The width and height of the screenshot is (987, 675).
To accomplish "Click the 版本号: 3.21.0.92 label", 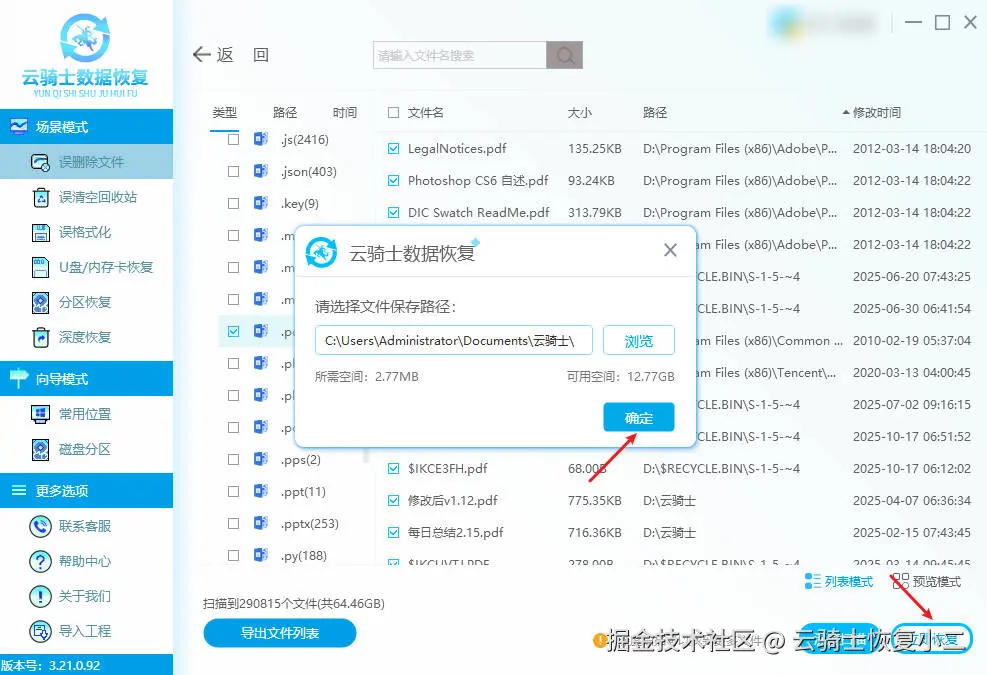I will pyautogui.click(x=50, y=666).
